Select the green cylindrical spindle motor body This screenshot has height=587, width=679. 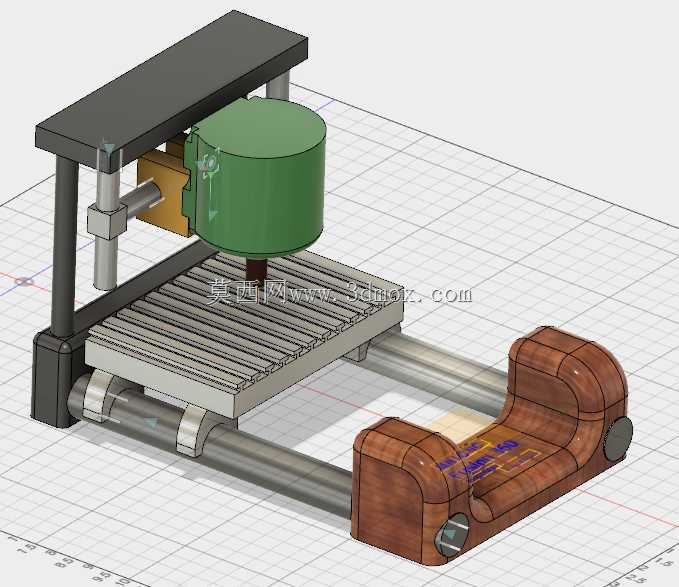(260, 182)
